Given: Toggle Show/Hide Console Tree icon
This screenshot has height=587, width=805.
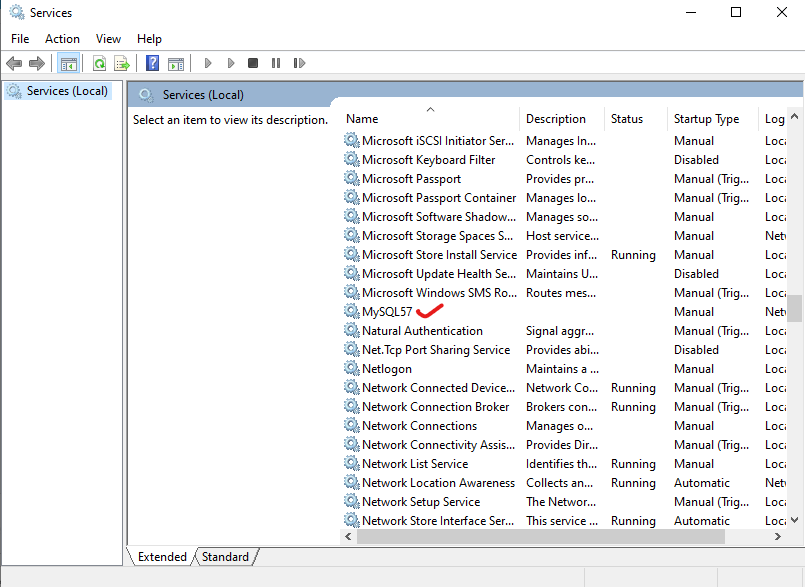Looking at the screenshot, I should [x=68, y=64].
